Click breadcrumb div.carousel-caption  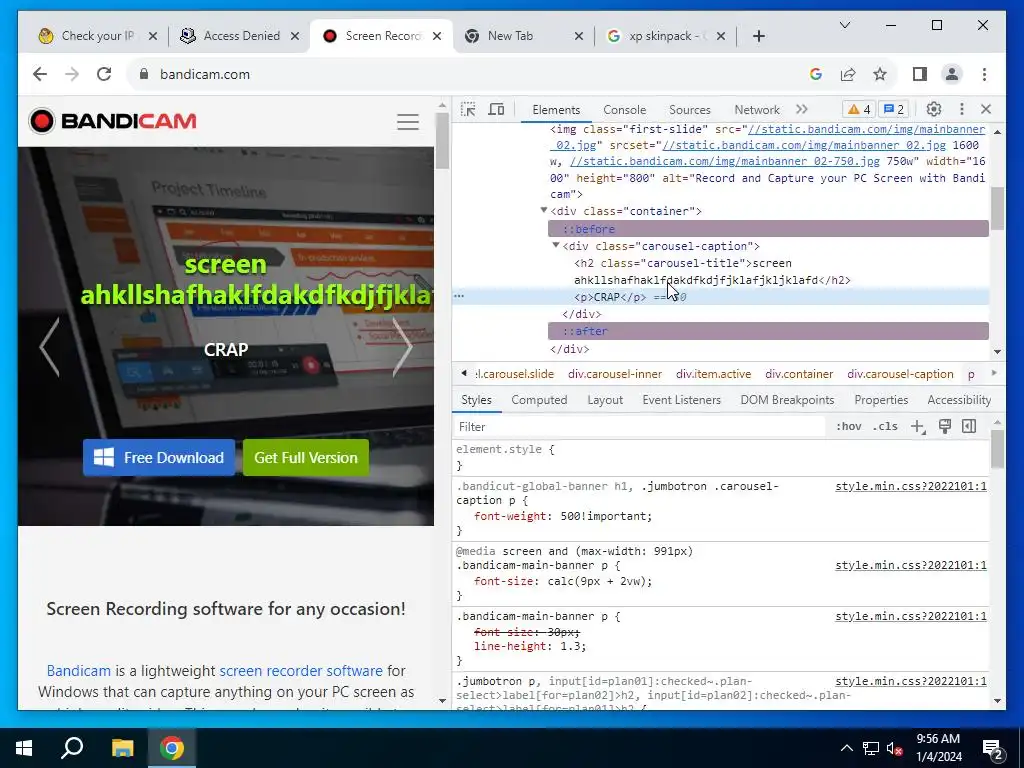(x=900, y=374)
